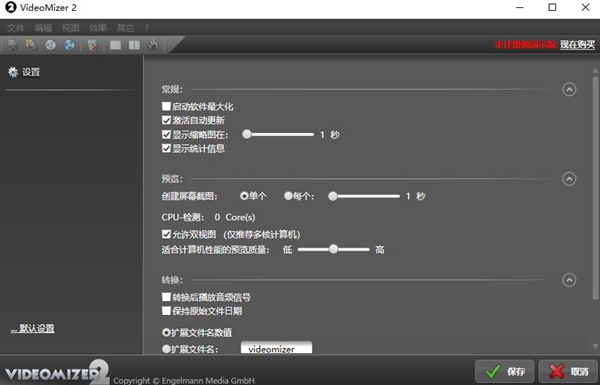Switch to dual view layout icon
600x385 pixels.
[x=134, y=45]
